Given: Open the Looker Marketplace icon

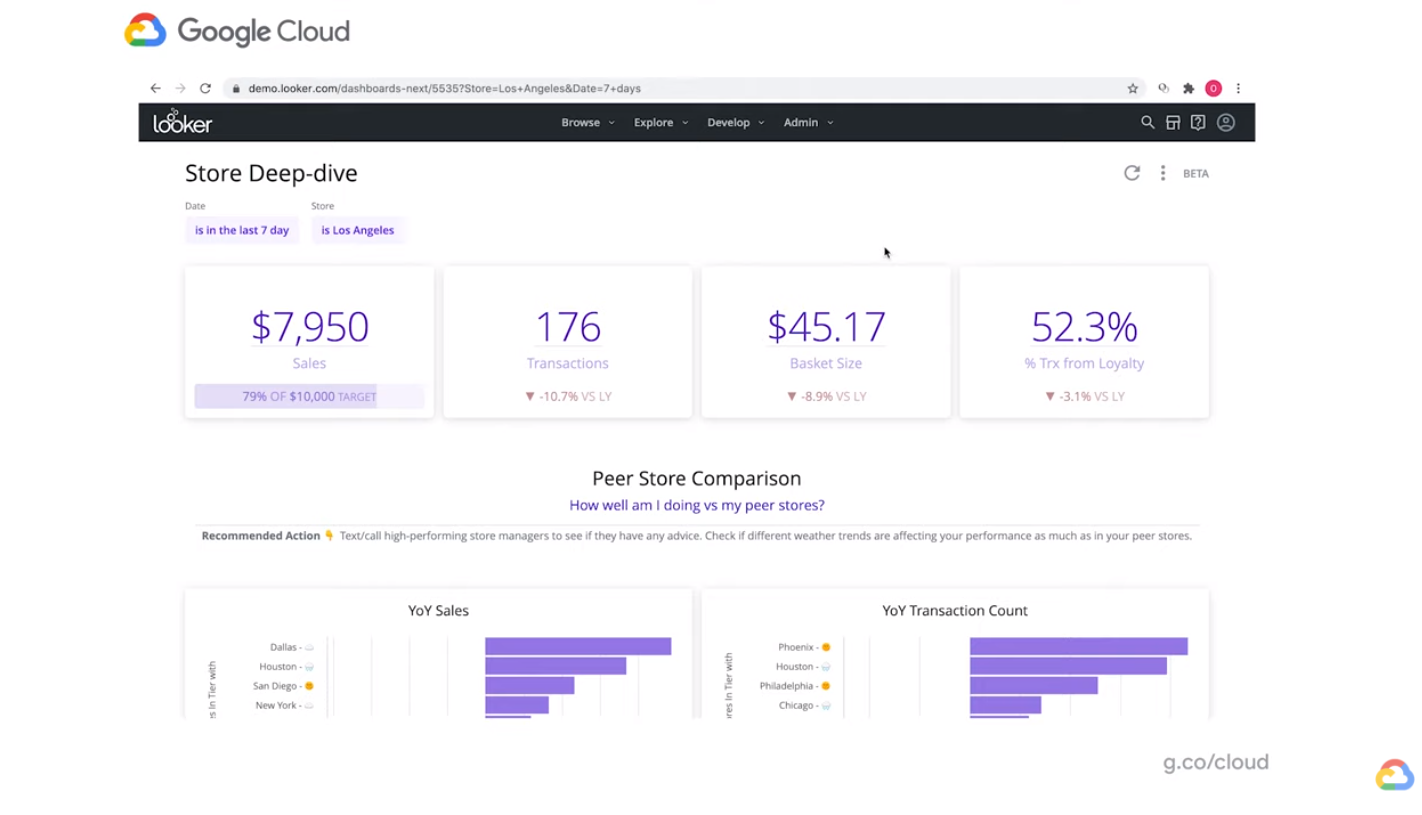Looking at the screenshot, I should pos(1172,122).
